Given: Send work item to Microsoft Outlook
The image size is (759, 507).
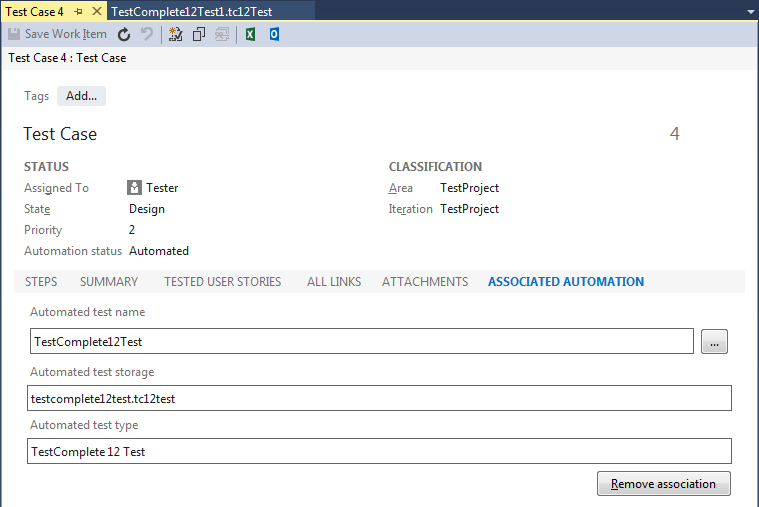Looking at the screenshot, I should click(274, 34).
